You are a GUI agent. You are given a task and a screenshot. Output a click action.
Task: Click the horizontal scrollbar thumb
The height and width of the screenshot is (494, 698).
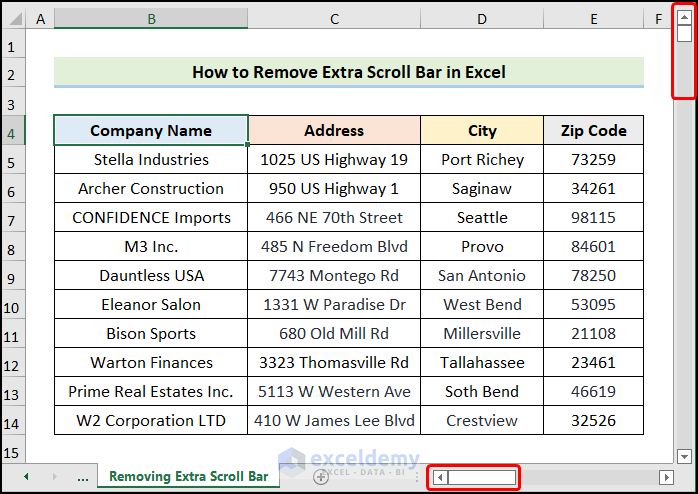coord(482,478)
